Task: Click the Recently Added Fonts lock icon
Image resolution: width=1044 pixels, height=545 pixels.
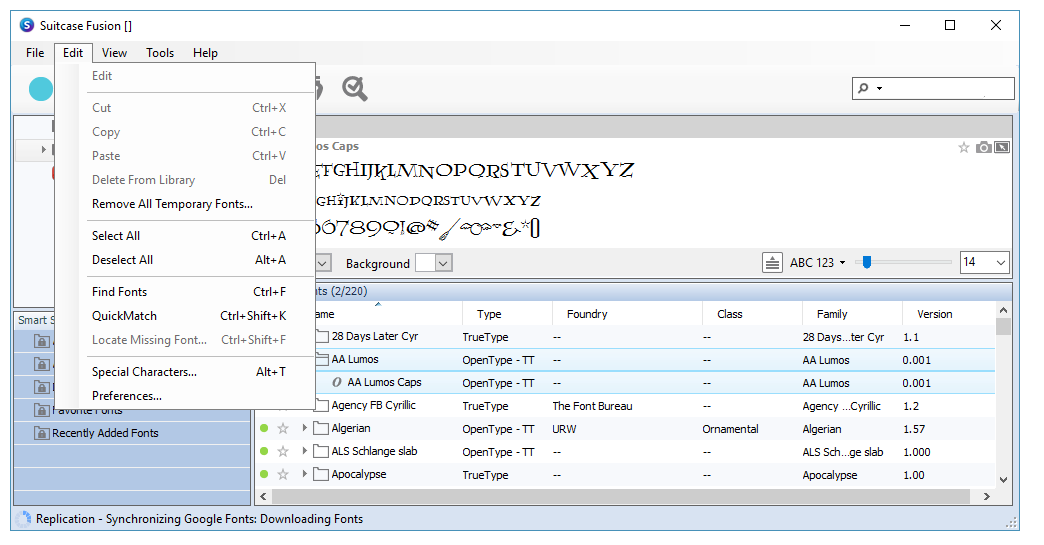Action: pyautogui.click(x=41, y=433)
